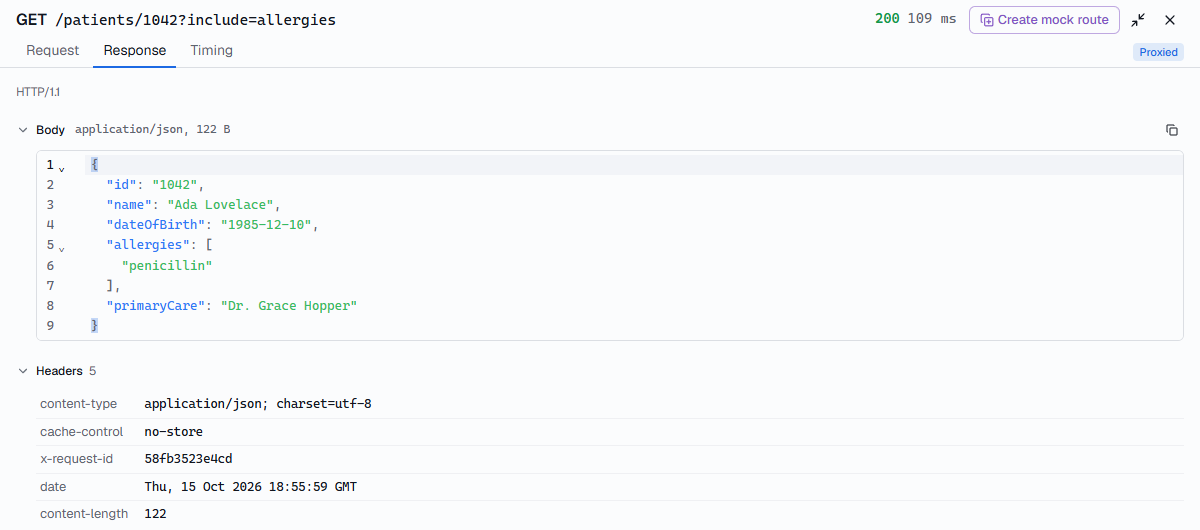Click the application/json; charset=utf-8 value

pos(258,404)
